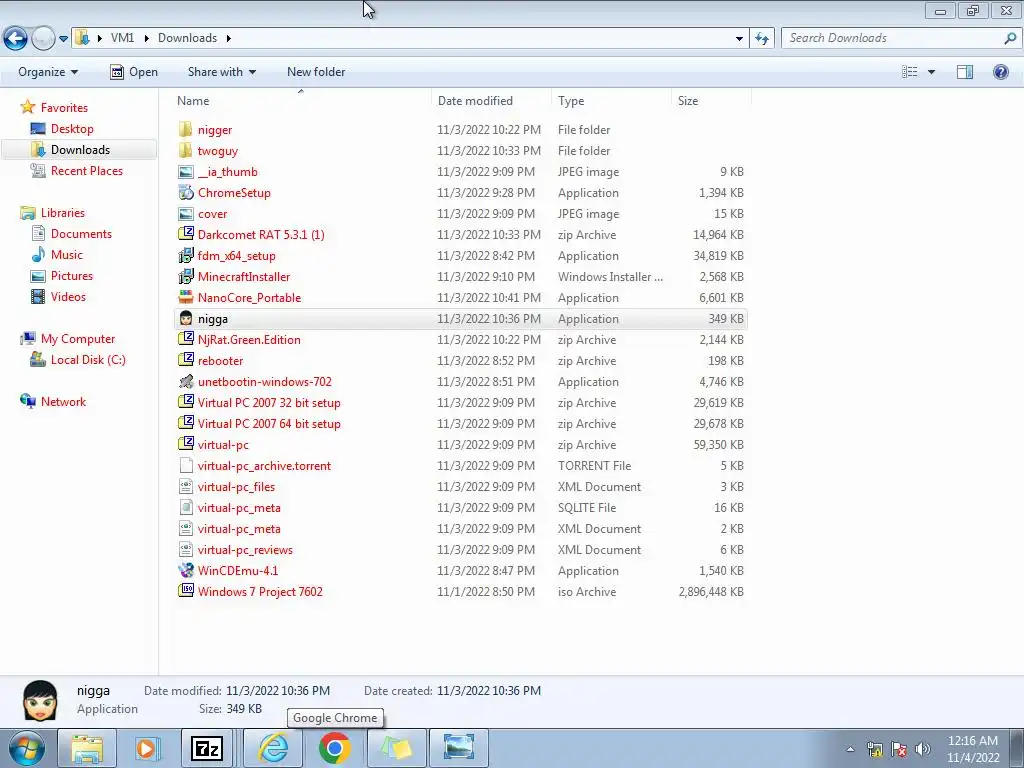Click the Forward navigation arrow button
The image size is (1024, 768).
(x=42, y=39)
